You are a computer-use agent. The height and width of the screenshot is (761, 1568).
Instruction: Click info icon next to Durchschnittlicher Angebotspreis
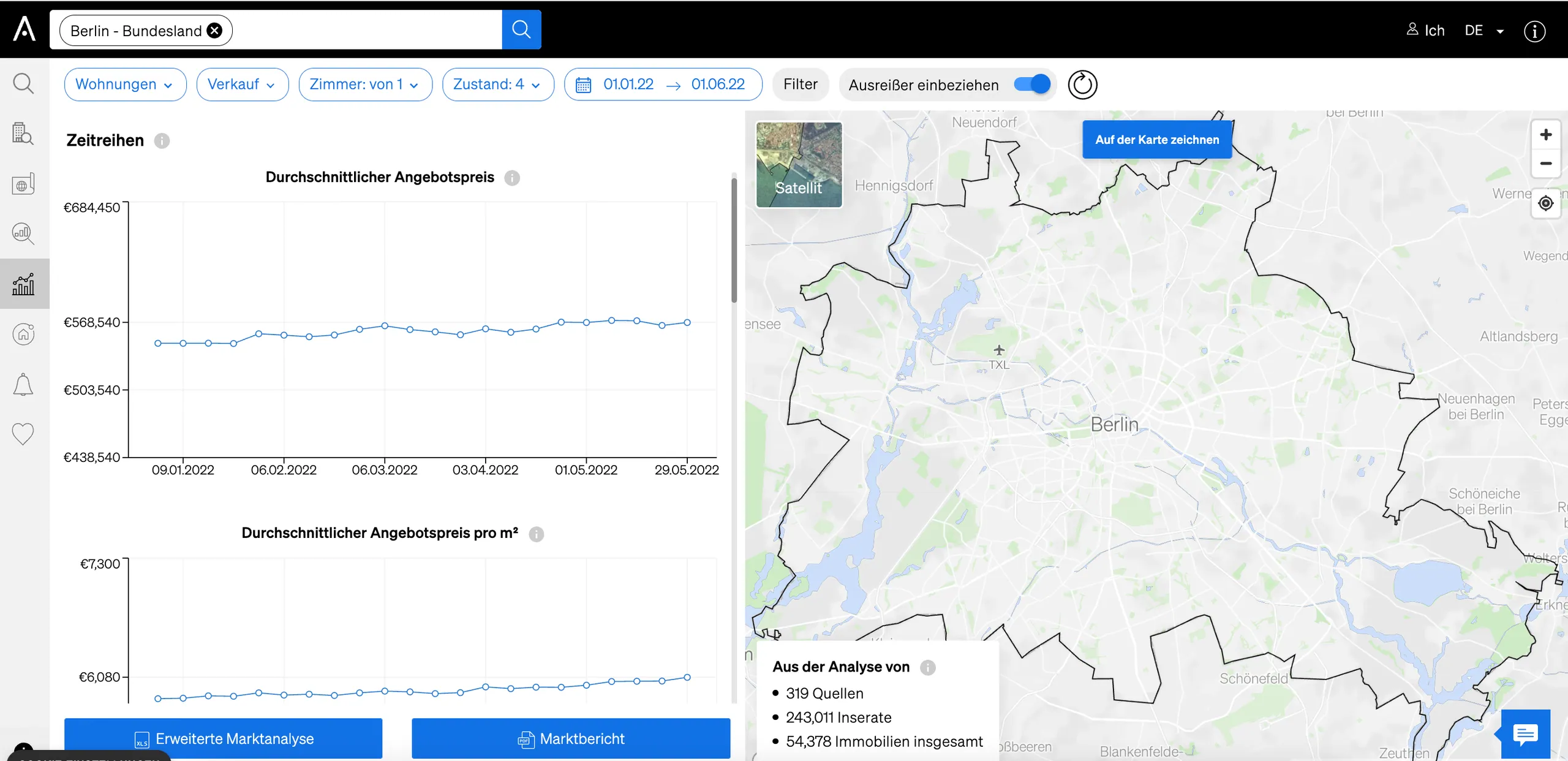512,178
